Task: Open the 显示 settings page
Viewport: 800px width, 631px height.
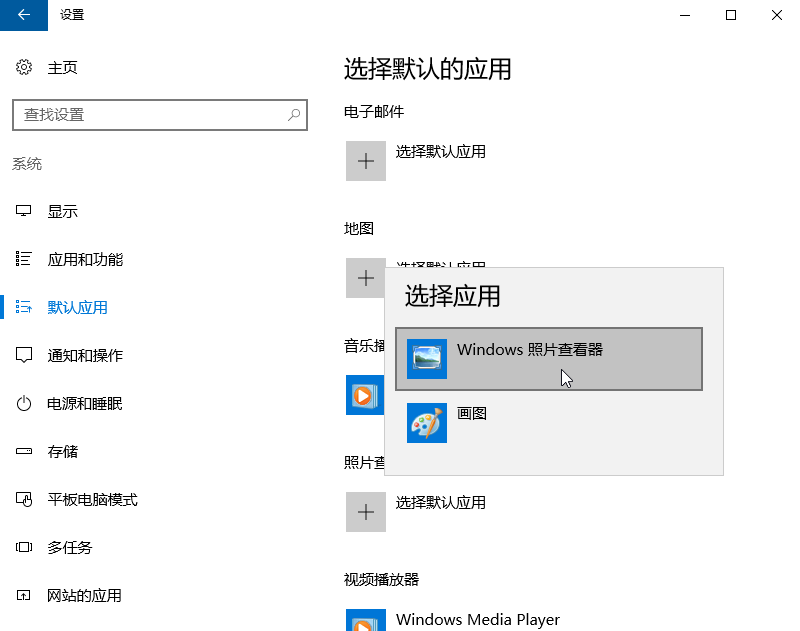Action: click(62, 212)
